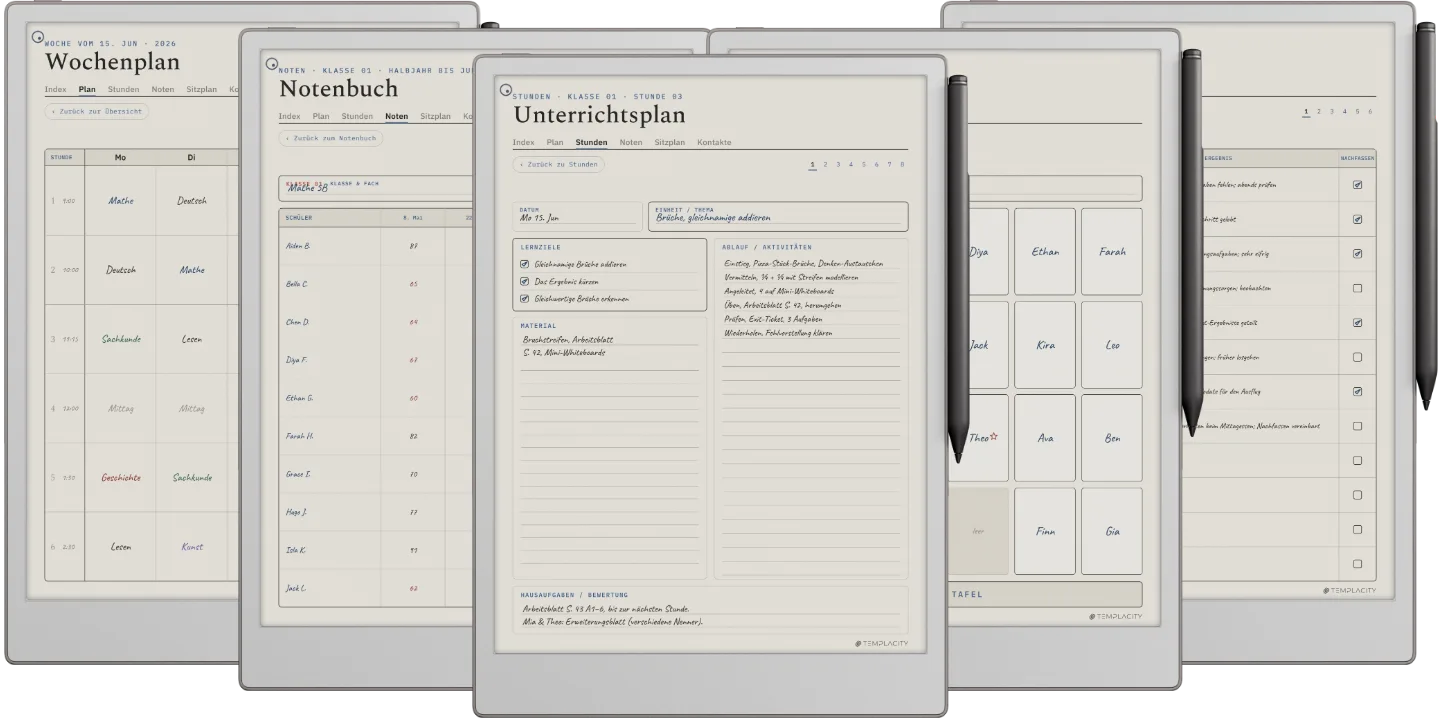Jump to page 6 on the Nachfassen page pager
1440x718 pixels.
pos(1370,111)
